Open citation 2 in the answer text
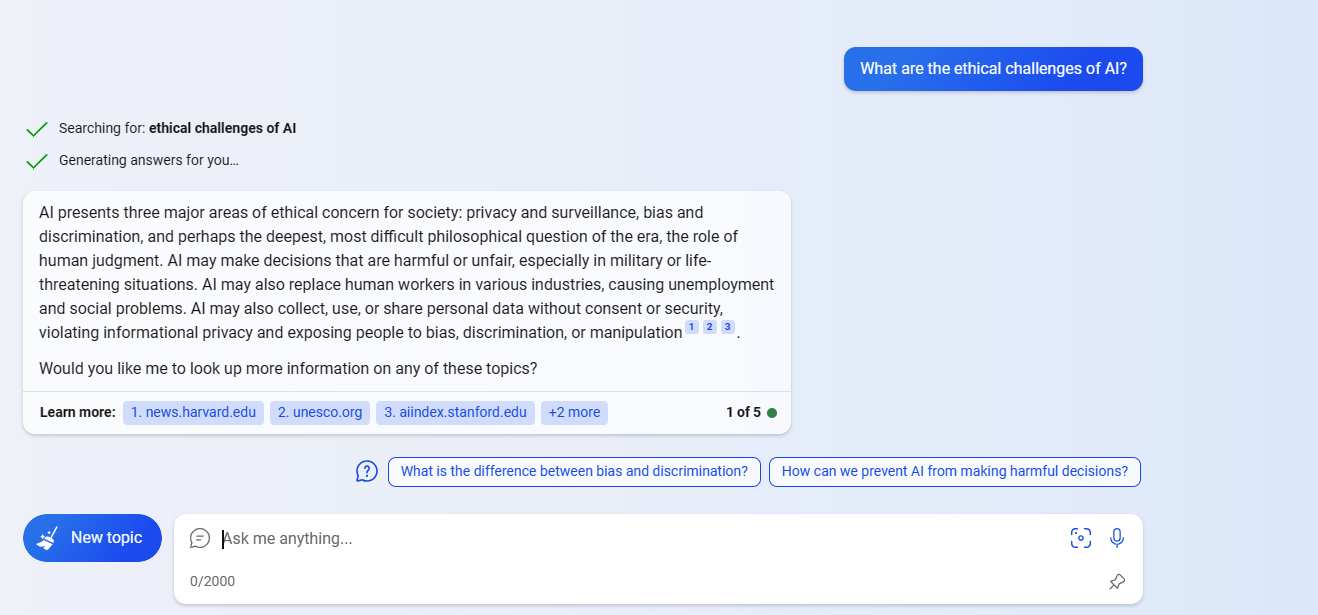Viewport: 1318px width, 615px height. [x=709, y=326]
